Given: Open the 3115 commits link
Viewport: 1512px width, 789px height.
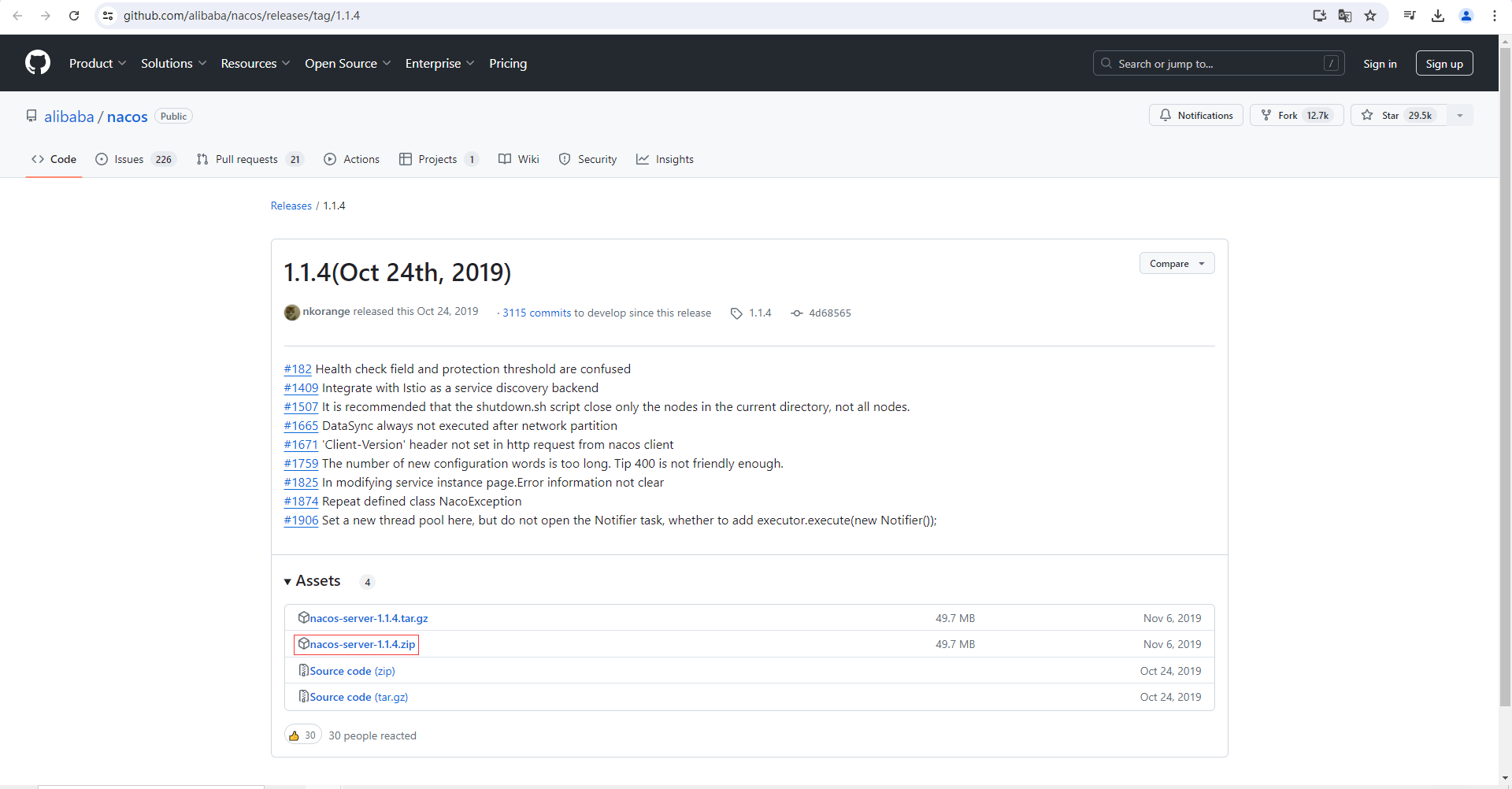Looking at the screenshot, I should tap(536, 313).
